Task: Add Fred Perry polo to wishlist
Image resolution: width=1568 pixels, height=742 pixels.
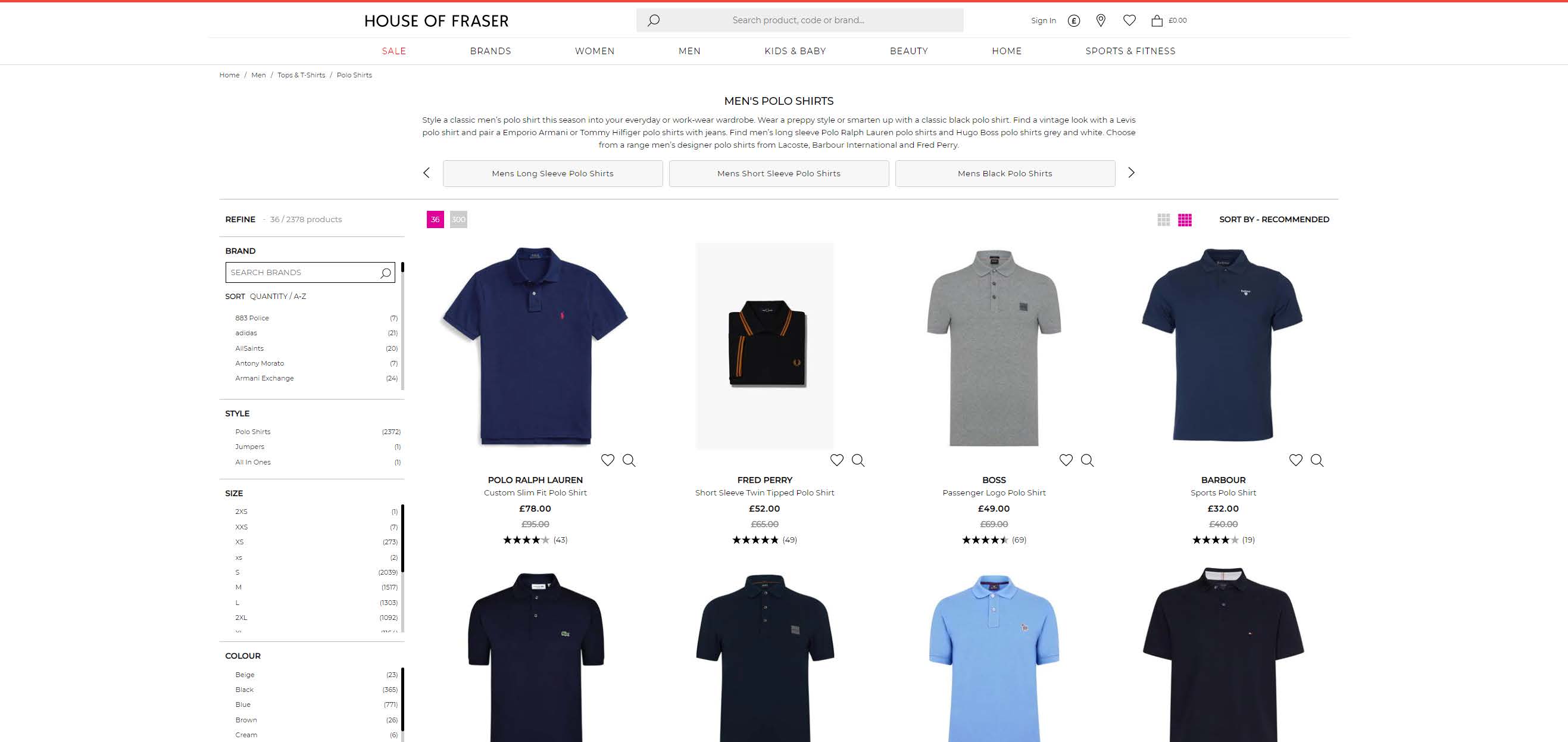Action: pos(837,460)
